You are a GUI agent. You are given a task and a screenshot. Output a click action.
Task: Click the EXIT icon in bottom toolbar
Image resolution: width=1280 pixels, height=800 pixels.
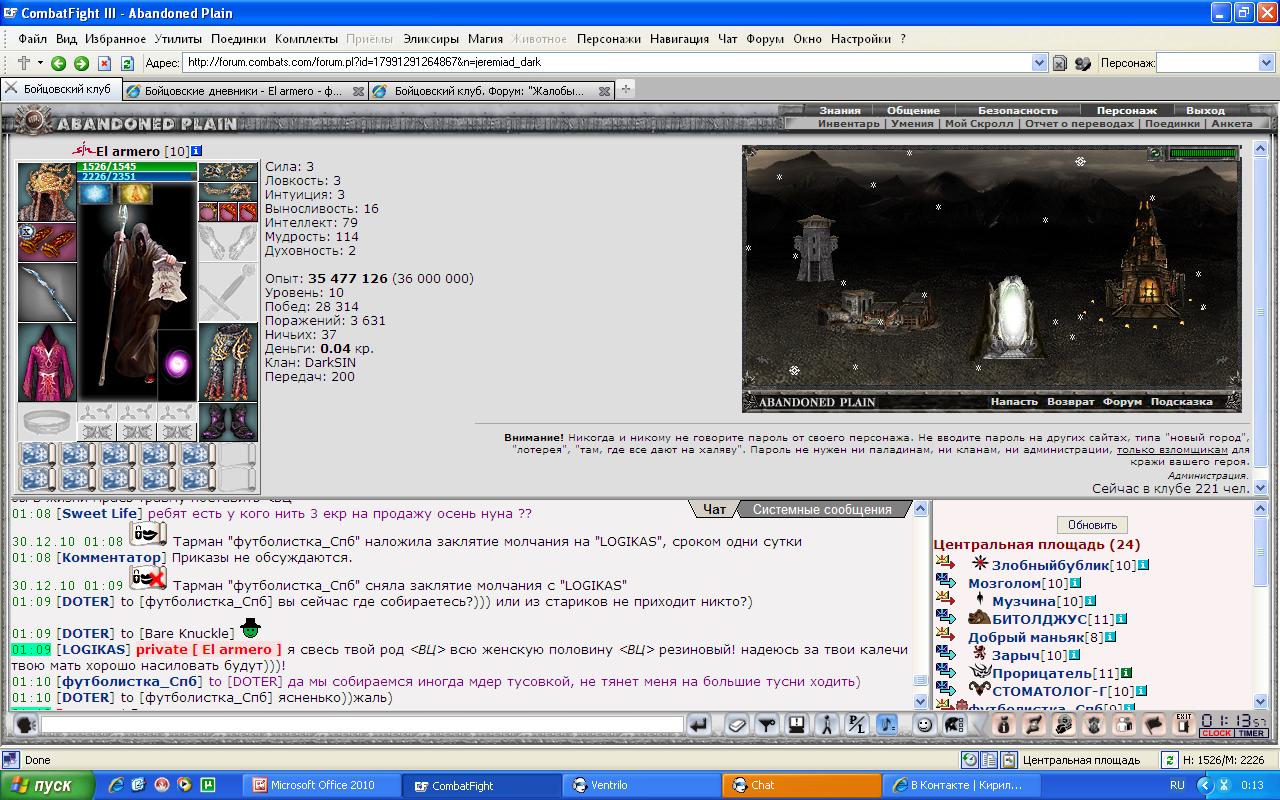[1184, 724]
